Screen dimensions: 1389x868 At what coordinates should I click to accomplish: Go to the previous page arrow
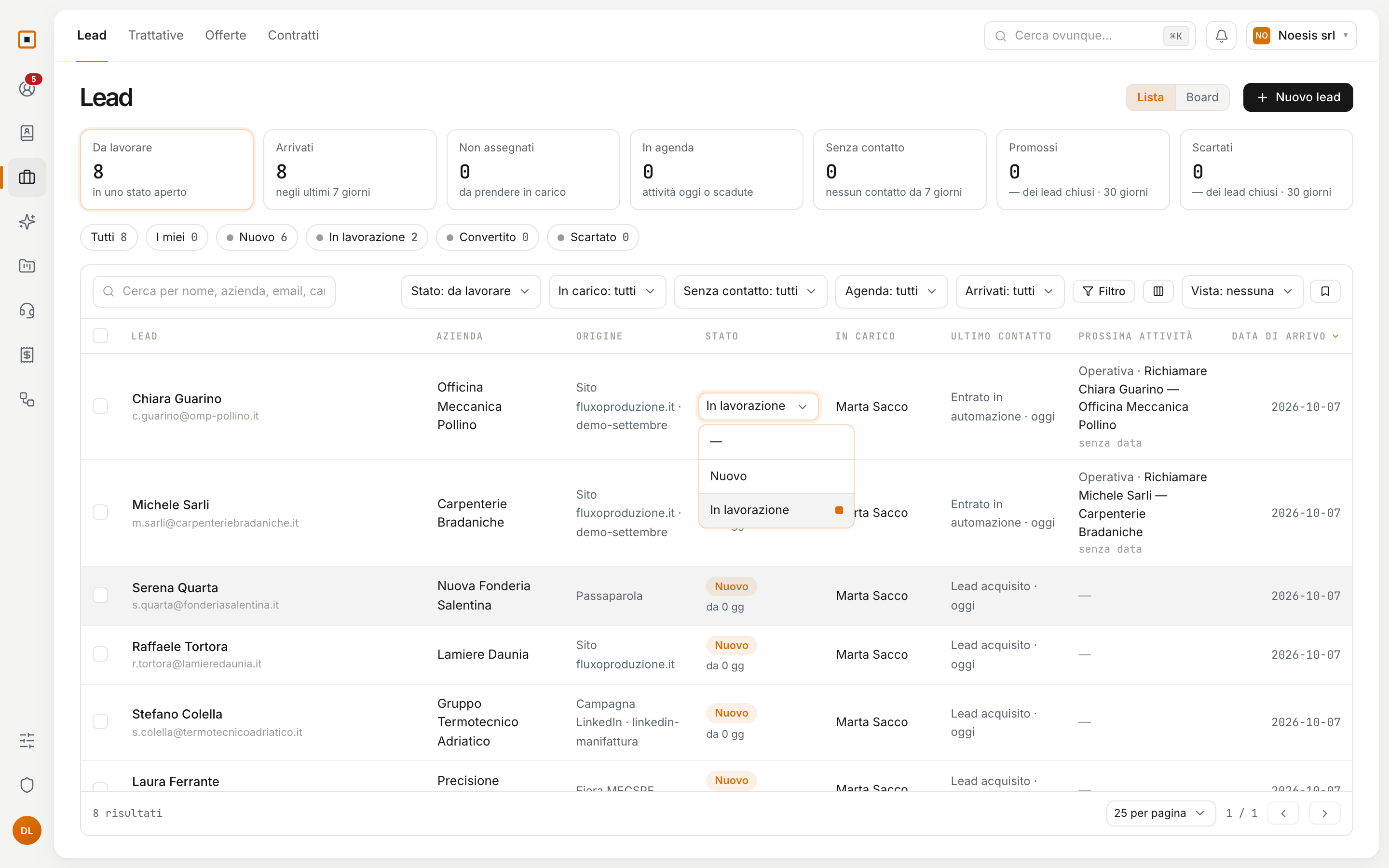coord(1283,813)
